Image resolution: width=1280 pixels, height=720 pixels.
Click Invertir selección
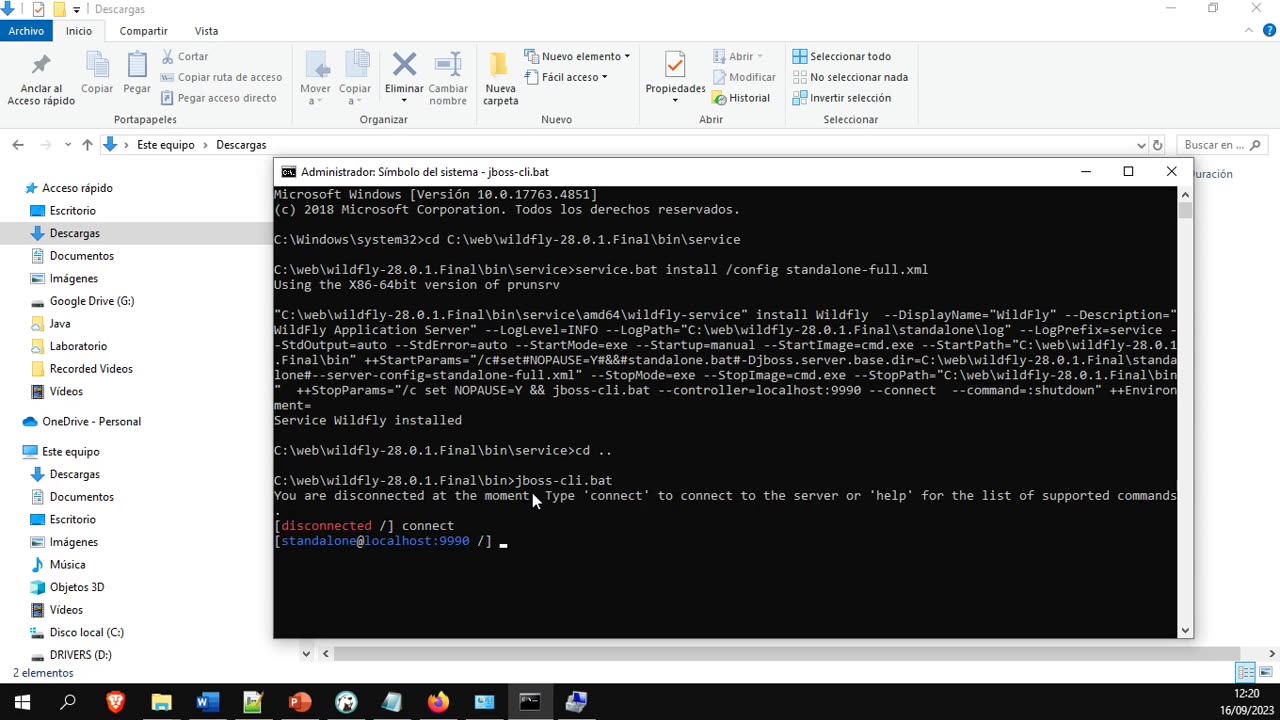841,98
